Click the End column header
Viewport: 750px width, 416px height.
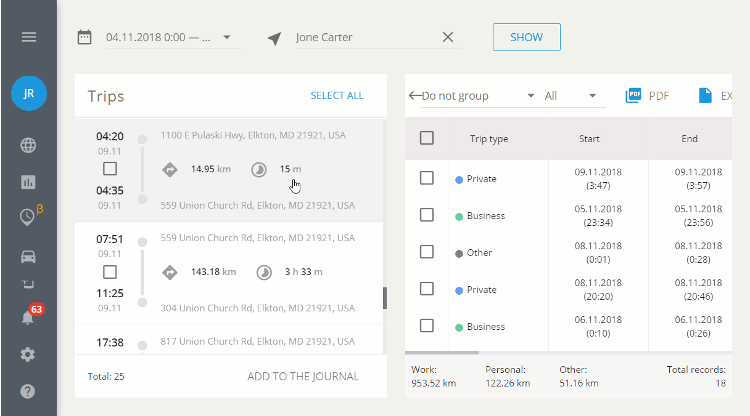tap(689, 139)
